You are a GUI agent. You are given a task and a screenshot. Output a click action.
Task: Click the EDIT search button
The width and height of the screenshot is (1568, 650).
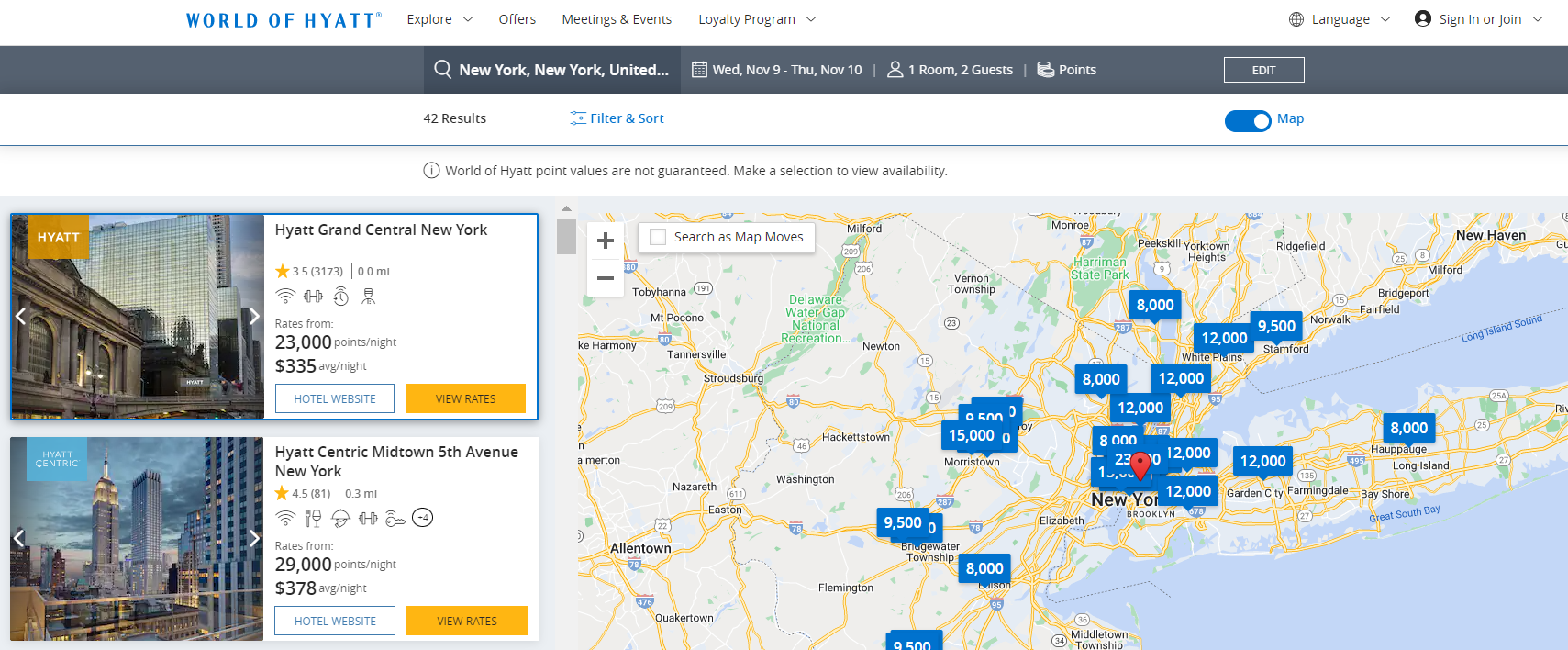(x=1264, y=70)
